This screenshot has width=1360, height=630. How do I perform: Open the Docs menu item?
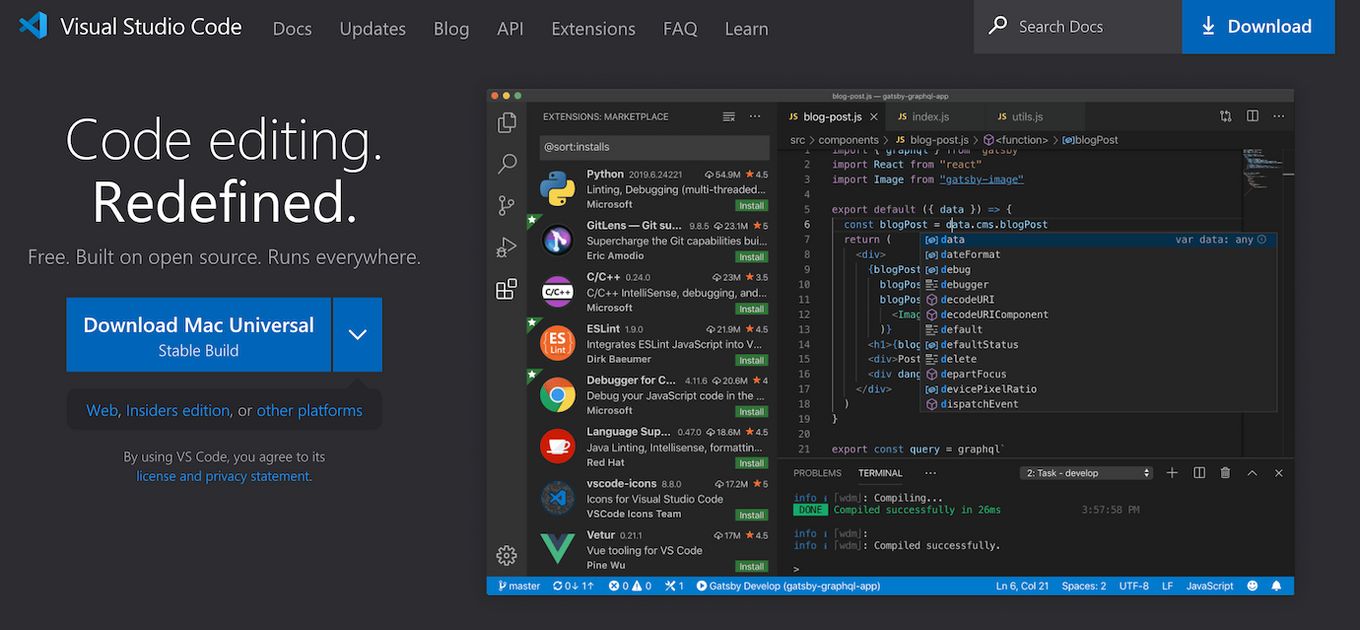pos(292,29)
